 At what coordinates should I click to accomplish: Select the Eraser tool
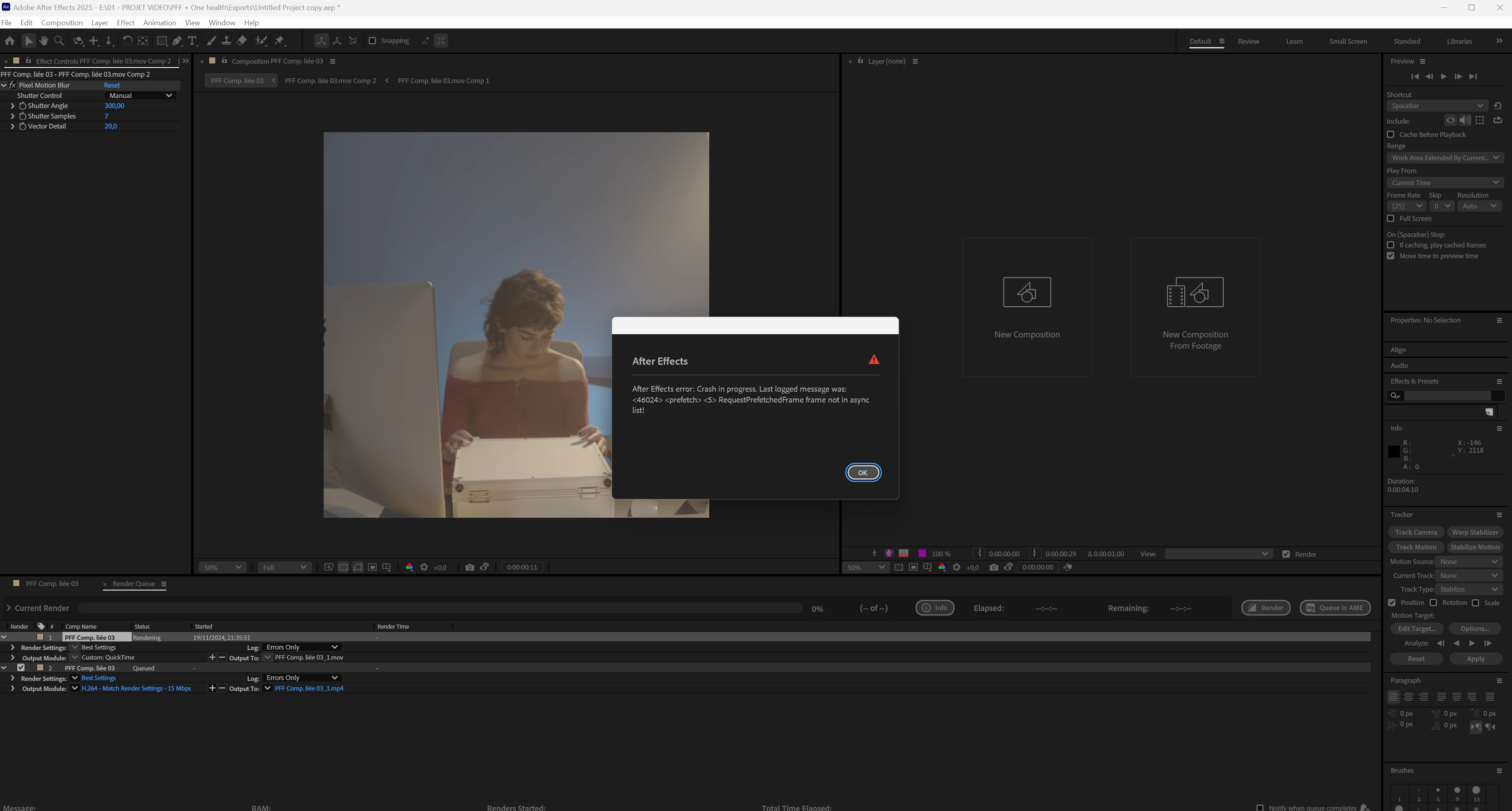coord(242,41)
